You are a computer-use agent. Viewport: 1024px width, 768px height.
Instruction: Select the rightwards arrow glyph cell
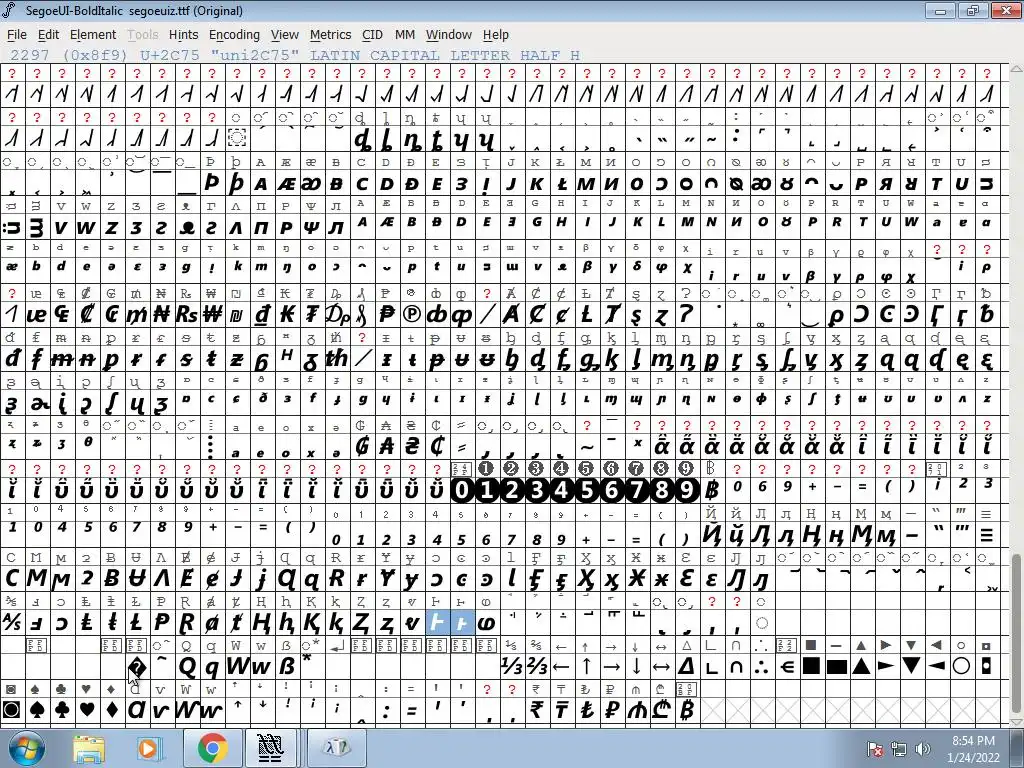click(x=612, y=666)
